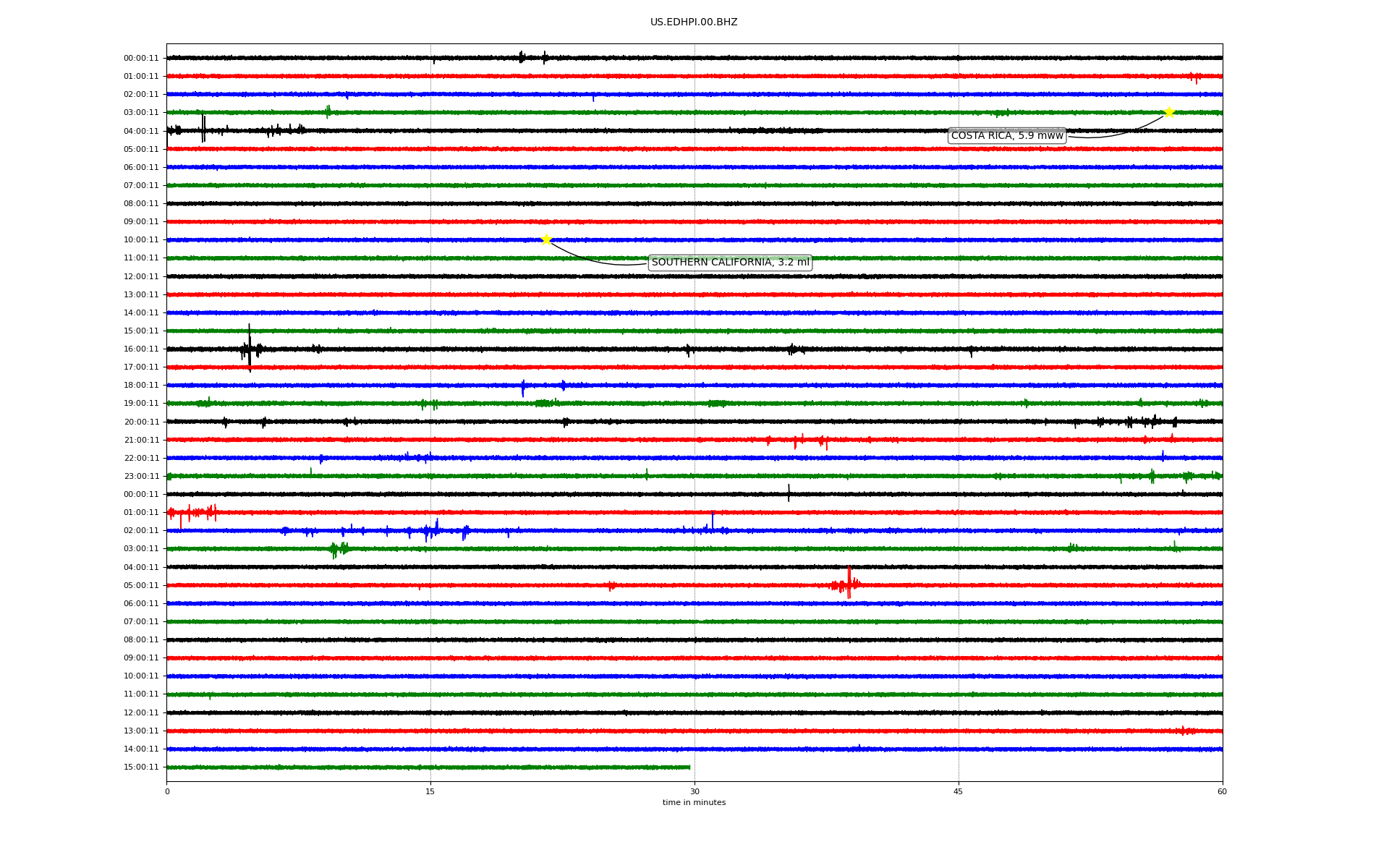Click the 10:00:11 row label beside starred trace

[x=141, y=240]
